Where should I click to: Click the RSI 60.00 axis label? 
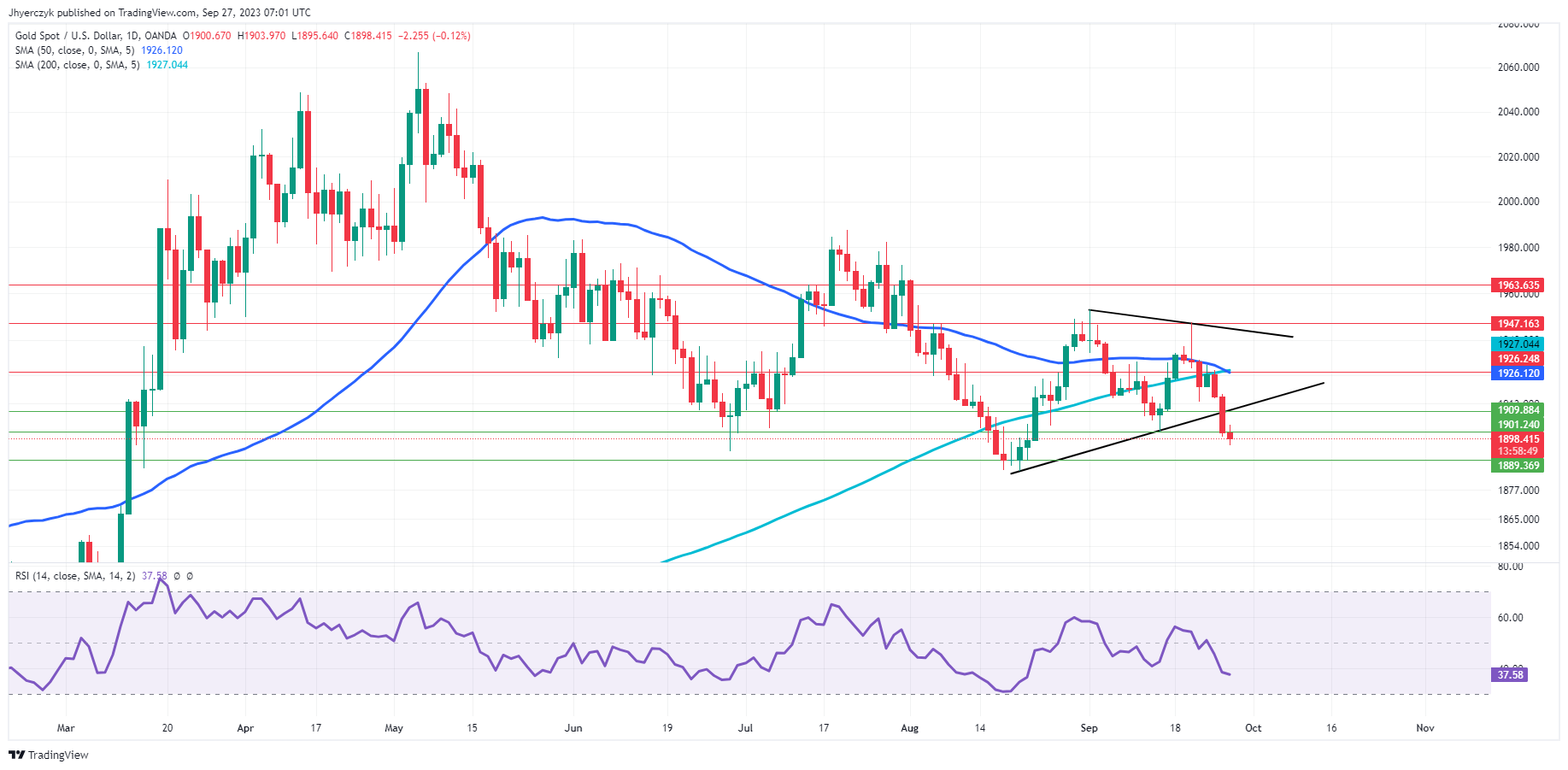(1511, 618)
